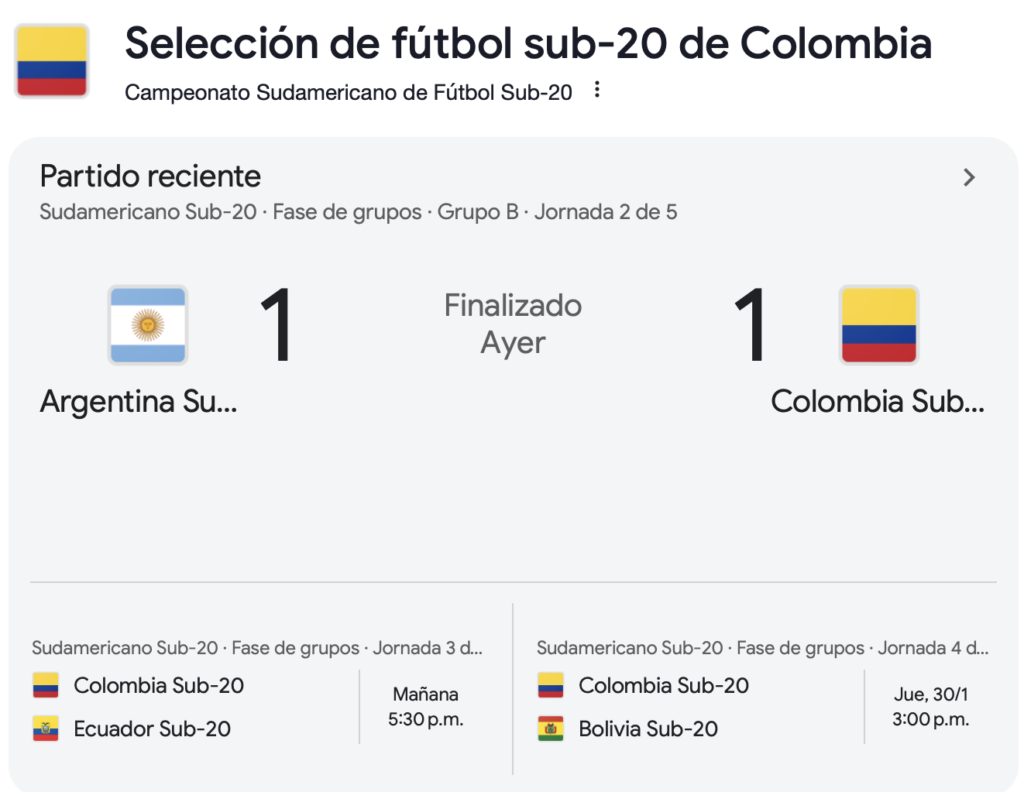Open the Partido reciente heading
Image resolution: width=1024 pixels, height=792 pixels.
pyautogui.click(x=150, y=176)
